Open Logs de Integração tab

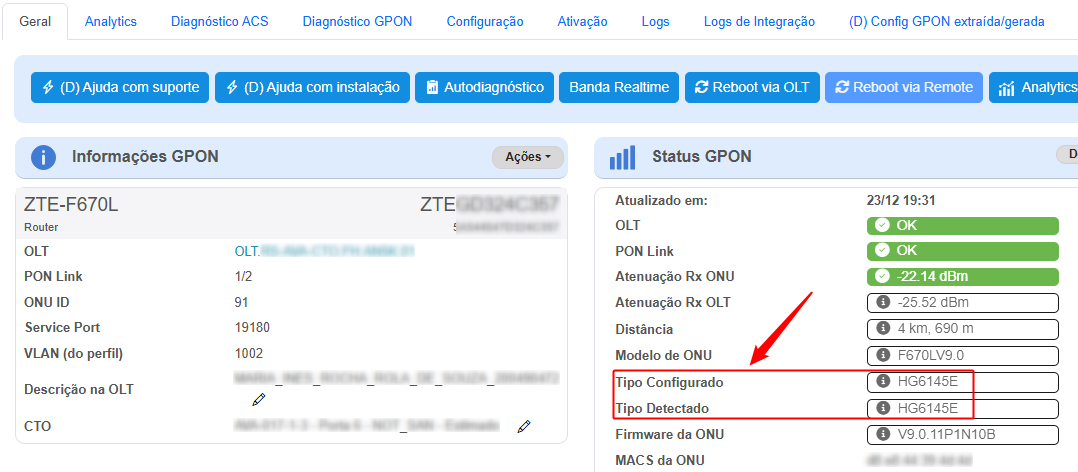click(x=759, y=21)
